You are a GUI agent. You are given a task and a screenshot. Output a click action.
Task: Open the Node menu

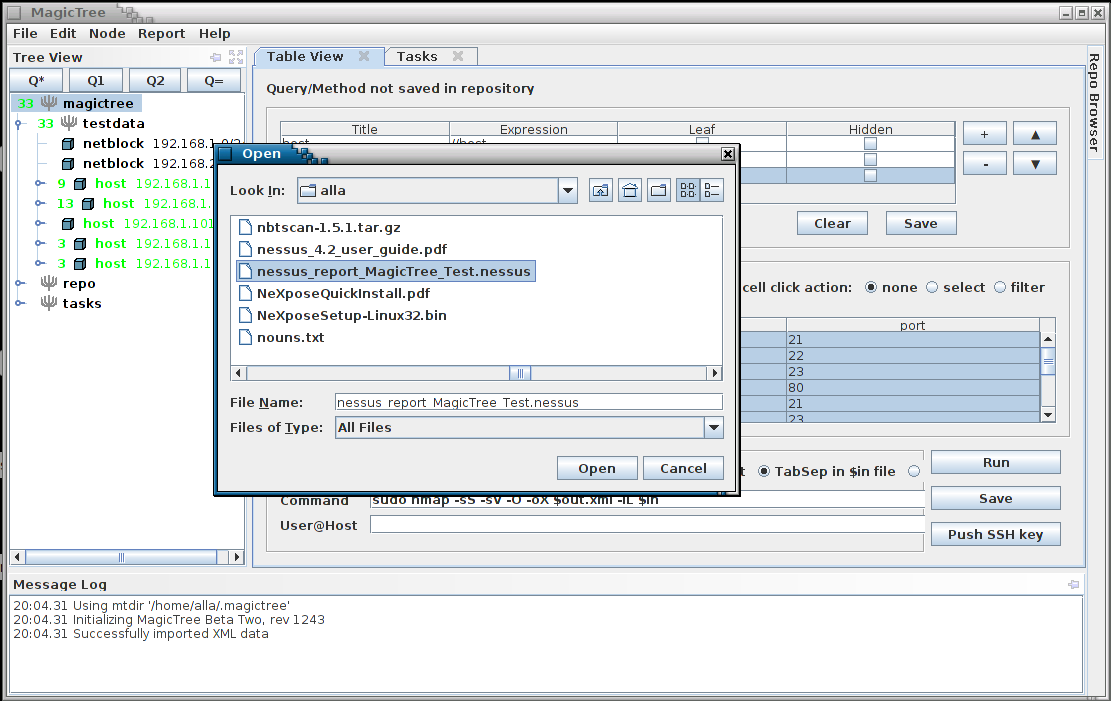(x=107, y=33)
